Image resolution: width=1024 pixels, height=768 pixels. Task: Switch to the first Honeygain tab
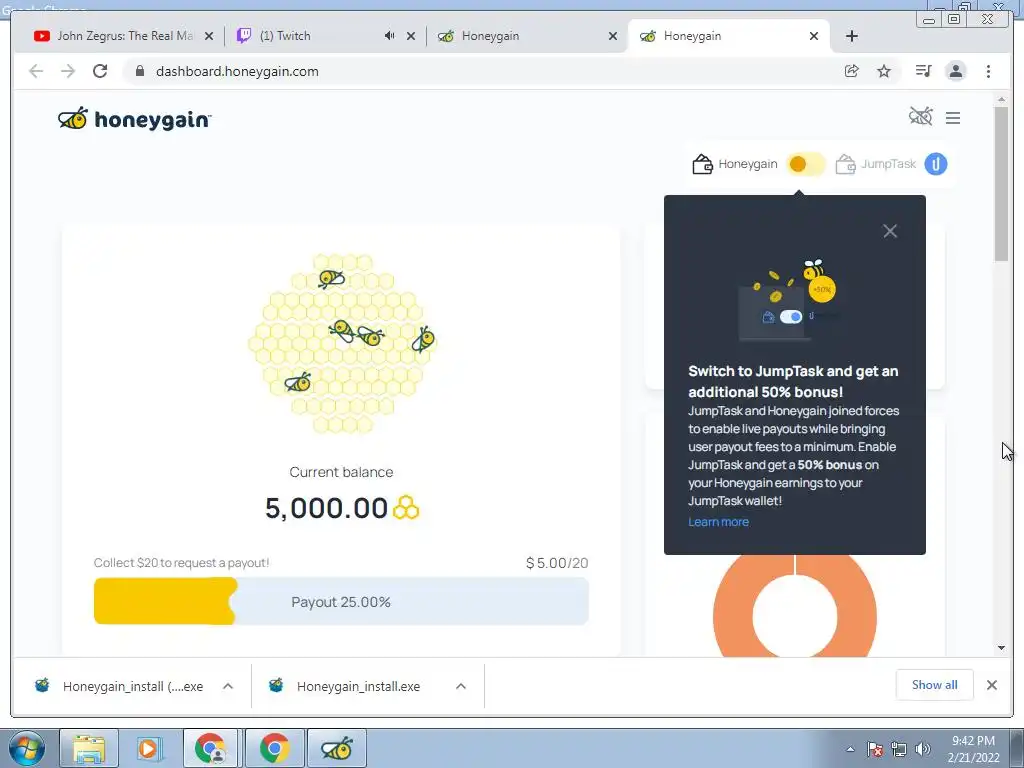(x=516, y=36)
